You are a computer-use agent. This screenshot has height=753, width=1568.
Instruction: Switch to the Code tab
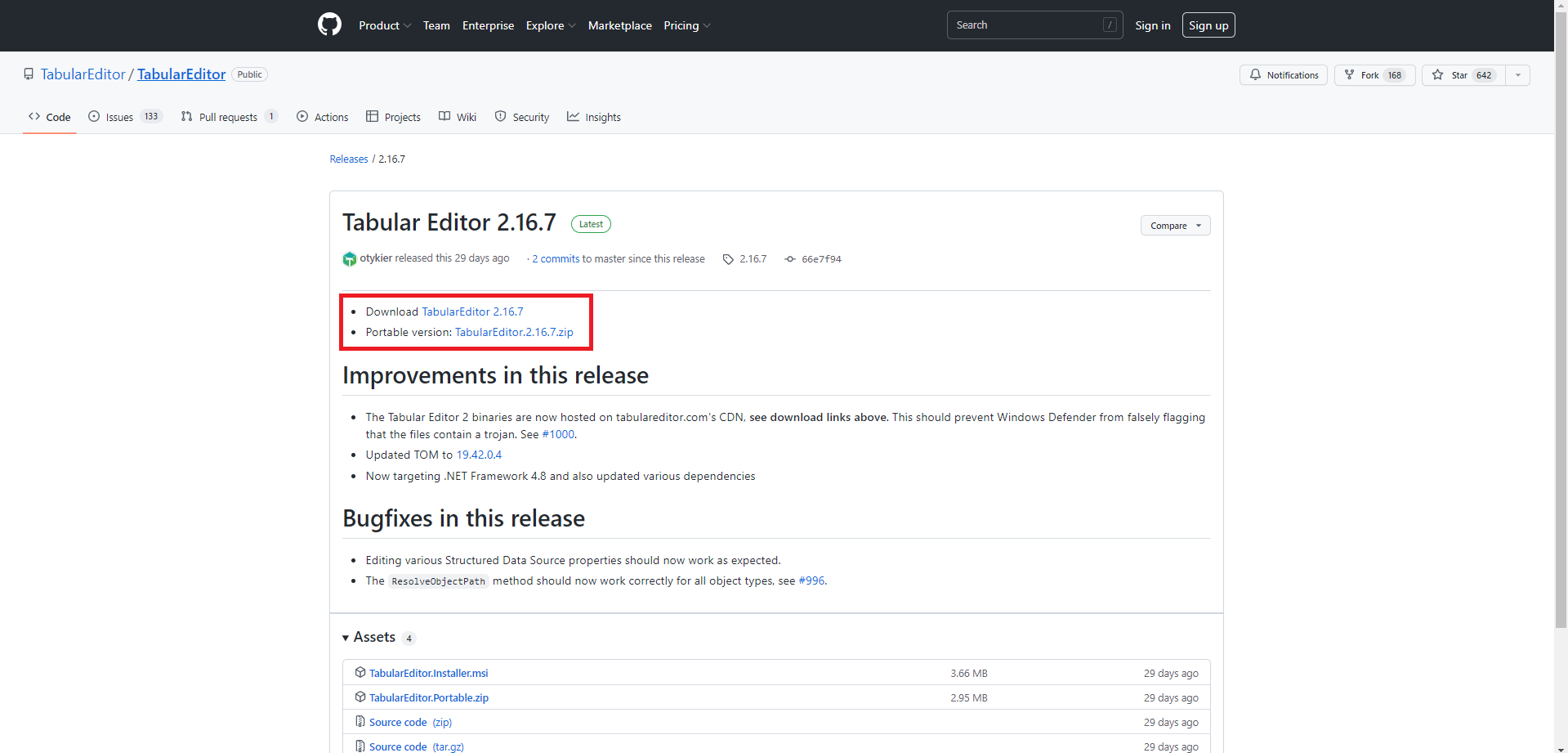pyautogui.click(x=50, y=117)
